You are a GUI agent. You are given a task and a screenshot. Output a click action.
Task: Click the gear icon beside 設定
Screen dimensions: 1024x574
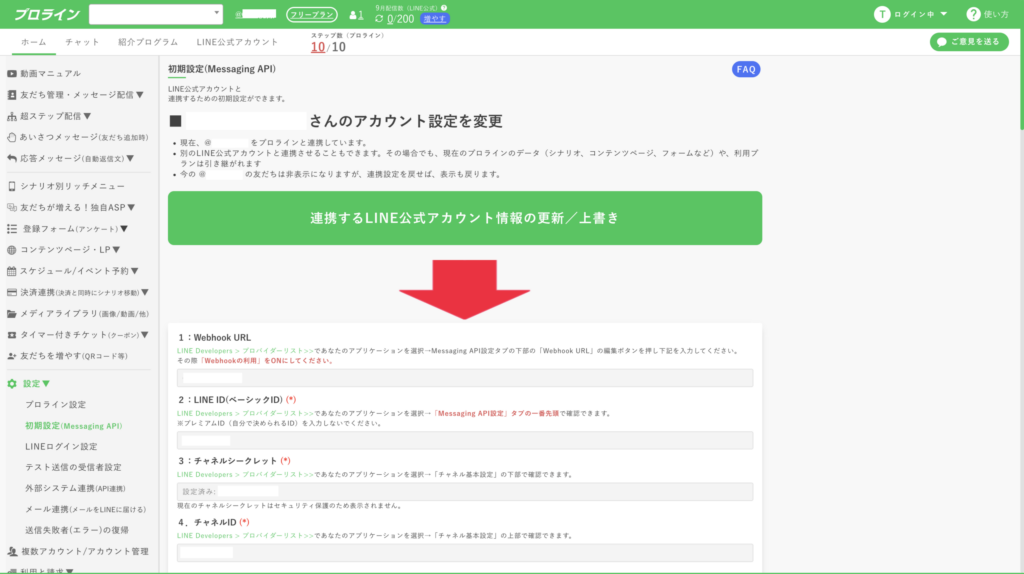pos(12,384)
